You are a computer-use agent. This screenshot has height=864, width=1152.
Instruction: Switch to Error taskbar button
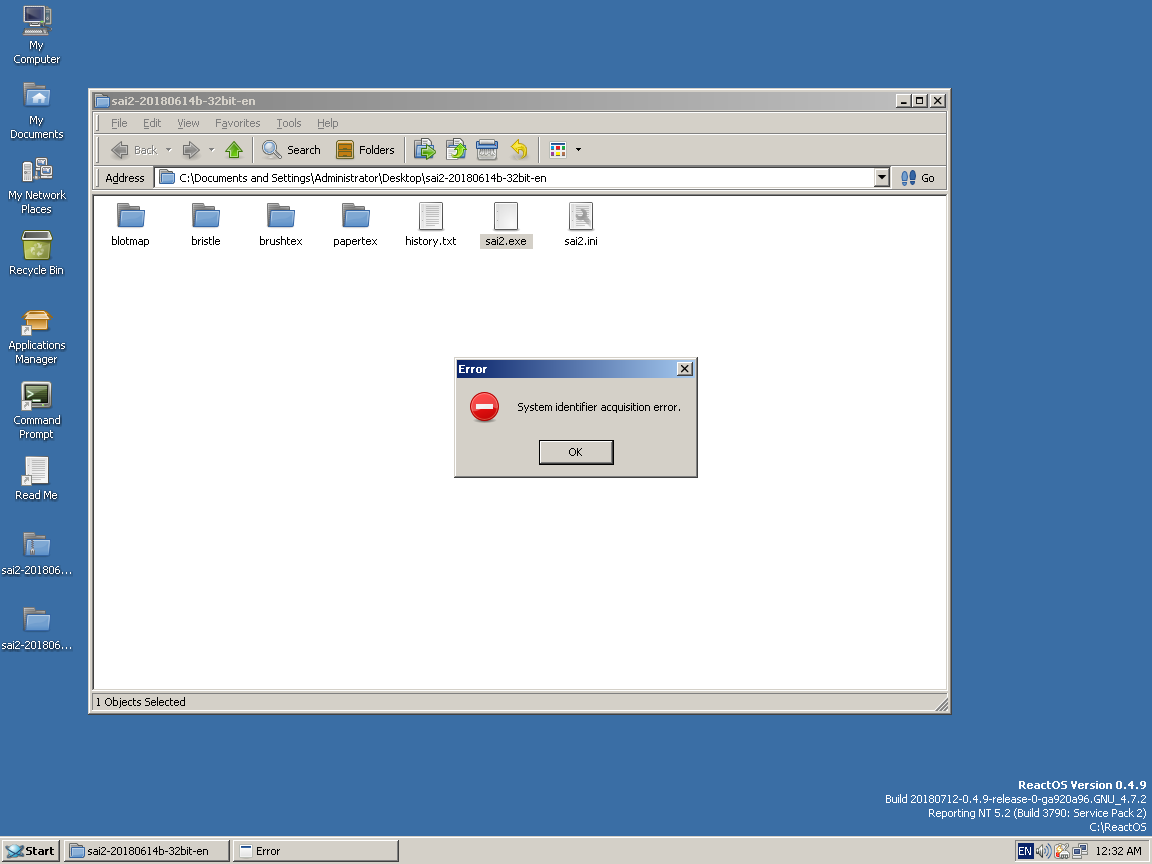tap(317, 851)
